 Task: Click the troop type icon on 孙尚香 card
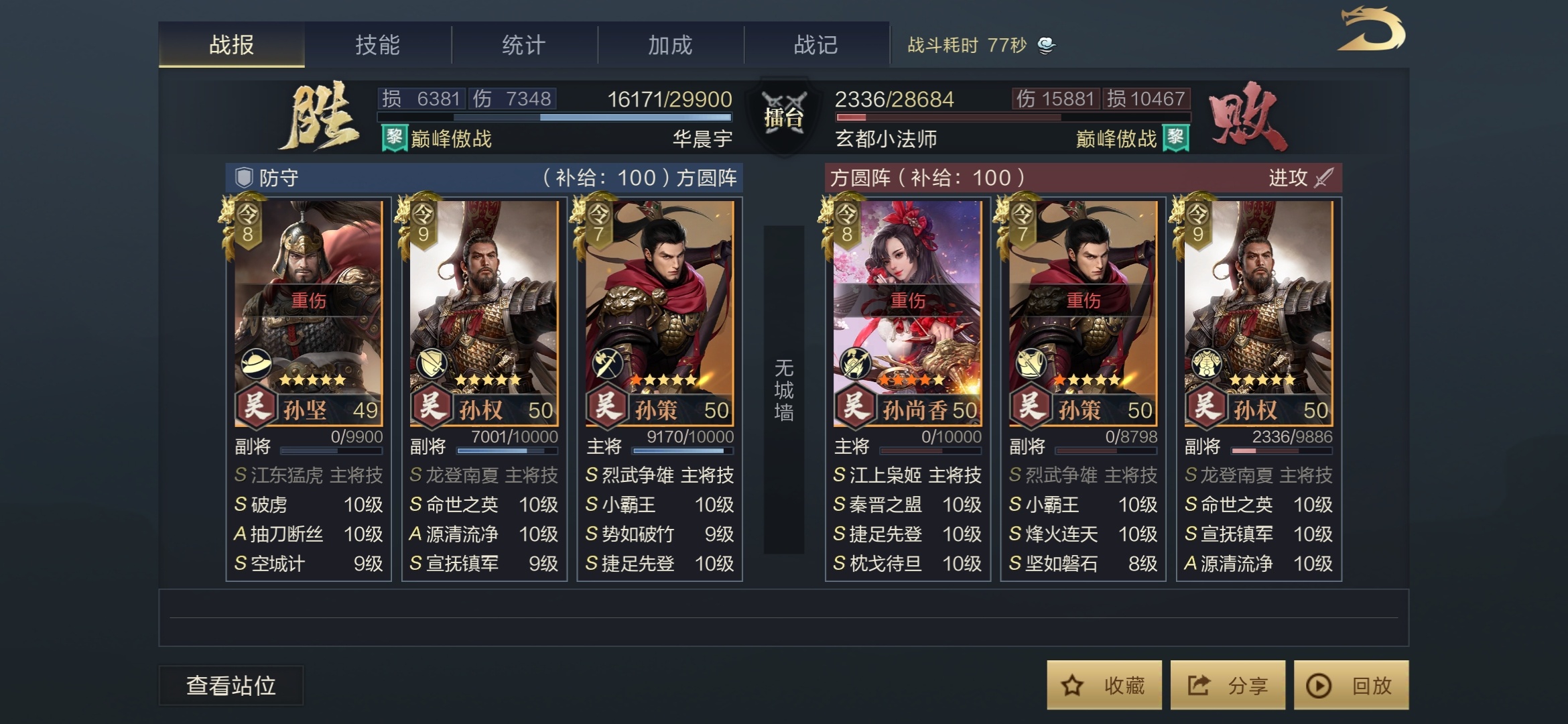855,364
